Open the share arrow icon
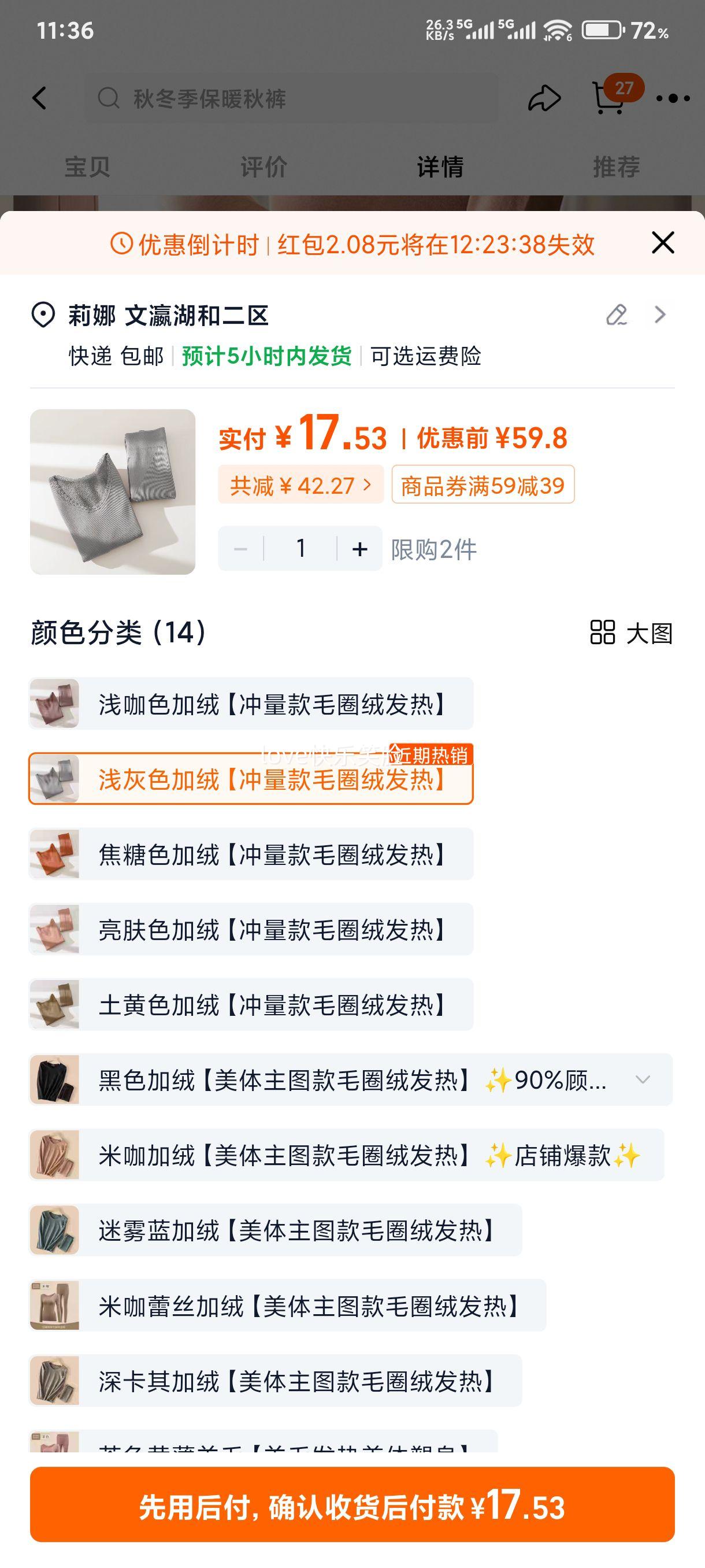 (x=544, y=98)
